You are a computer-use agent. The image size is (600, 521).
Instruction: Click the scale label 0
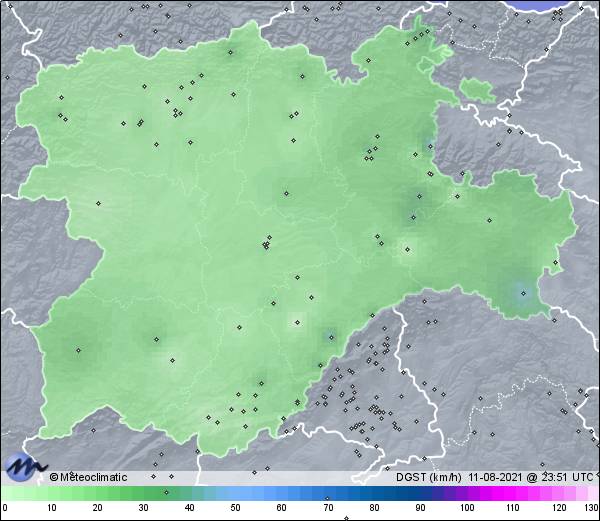click(x=5, y=508)
